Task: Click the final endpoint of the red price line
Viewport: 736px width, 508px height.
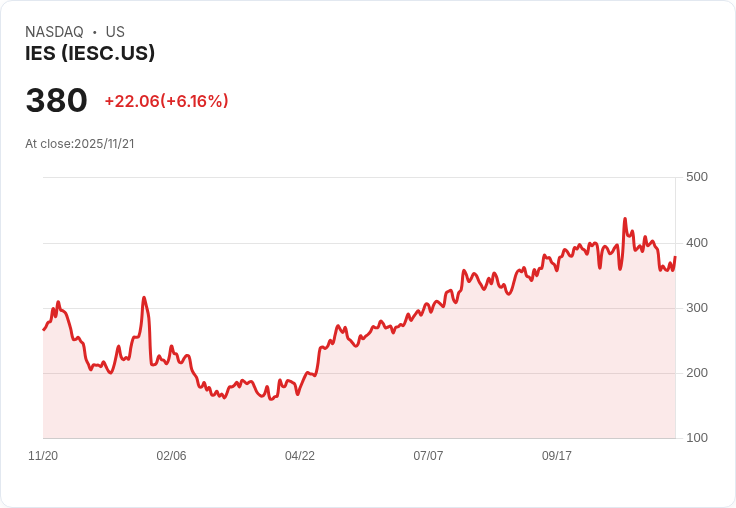Action: [x=675, y=257]
